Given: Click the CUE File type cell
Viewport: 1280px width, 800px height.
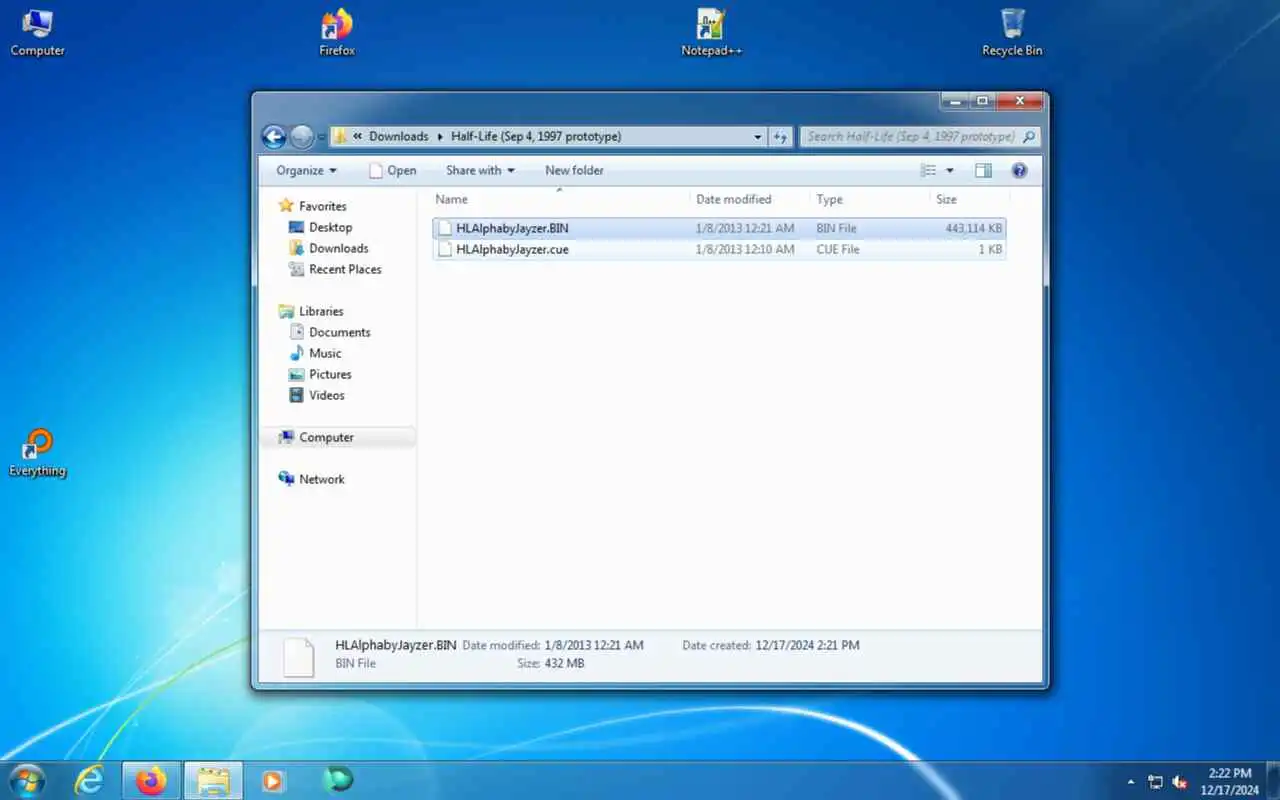Looking at the screenshot, I should click(837, 249).
